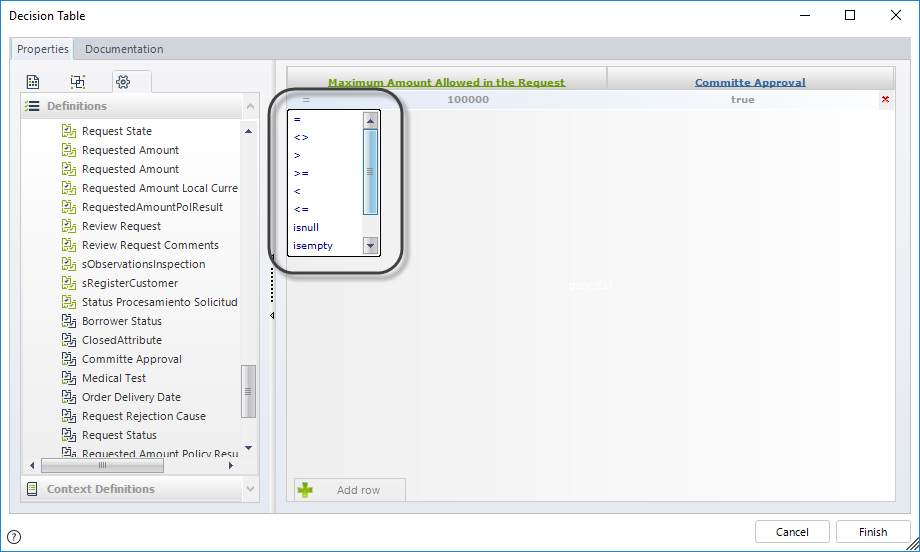Screen dimensions: 920x552
Task: Select Status Procesamiento Solicitud item
Action: 160,302
